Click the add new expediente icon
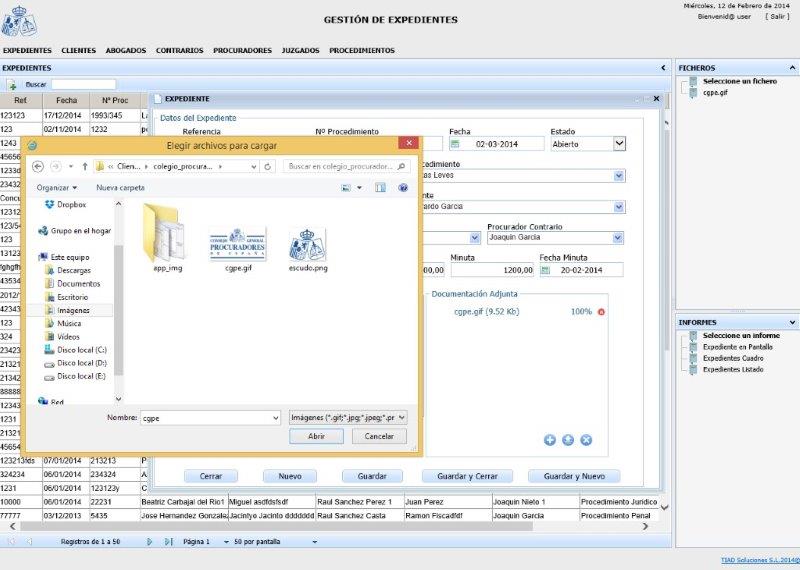The width and height of the screenshot is (800, 570). (12, 85)
